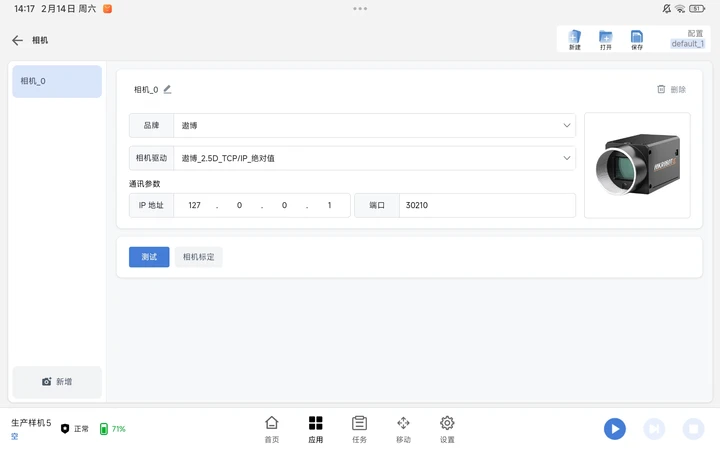Select 相机_0 in the left list
The width and height of the screenshot is (720, 450).
tap(57, 81)
